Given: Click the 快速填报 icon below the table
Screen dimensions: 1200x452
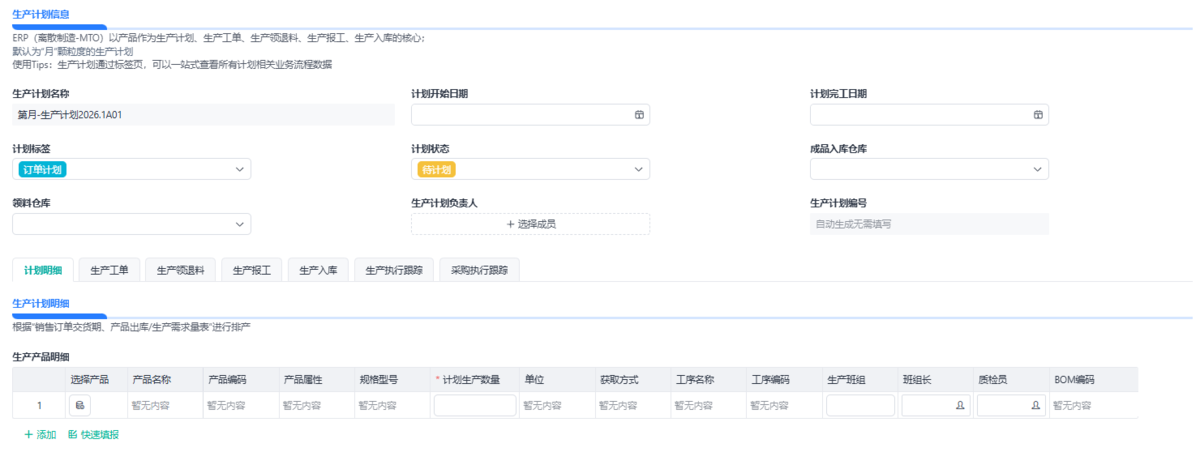Looking at the screenshot, I should 72,435.
